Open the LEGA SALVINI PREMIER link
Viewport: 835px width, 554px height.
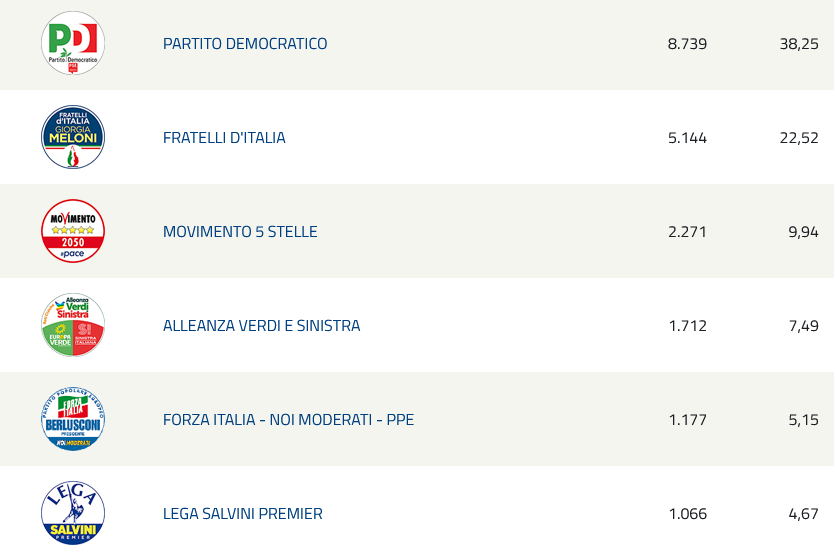coord(243,514)
